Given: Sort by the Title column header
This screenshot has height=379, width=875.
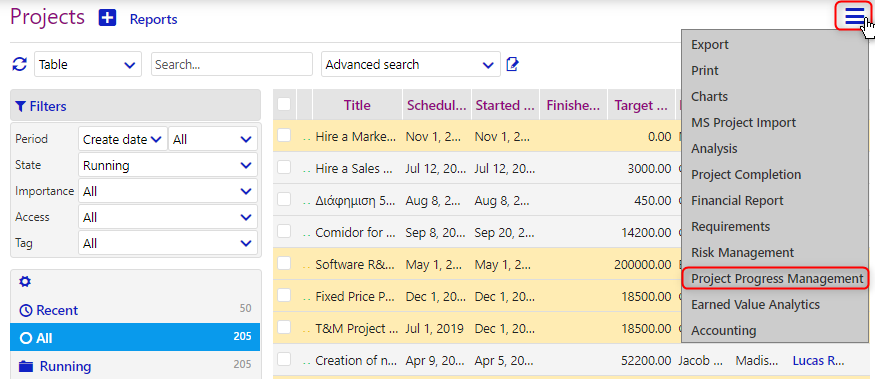Looking at the screenshot, I should pos(357,105).
